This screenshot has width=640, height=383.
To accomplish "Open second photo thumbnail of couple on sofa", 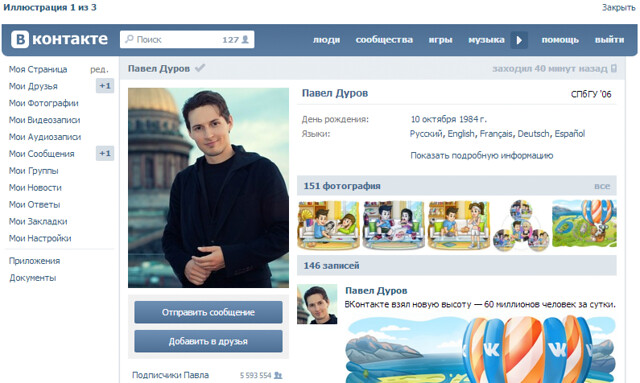I will 393,225.
